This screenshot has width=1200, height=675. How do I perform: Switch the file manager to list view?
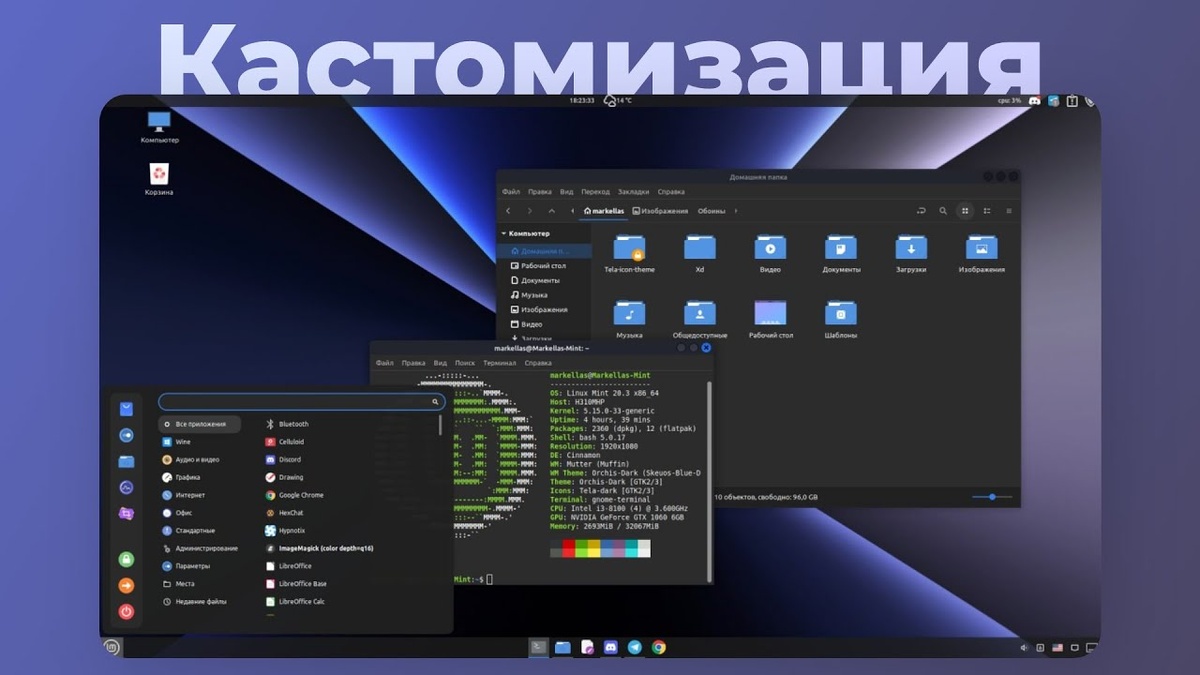[987, 211]
